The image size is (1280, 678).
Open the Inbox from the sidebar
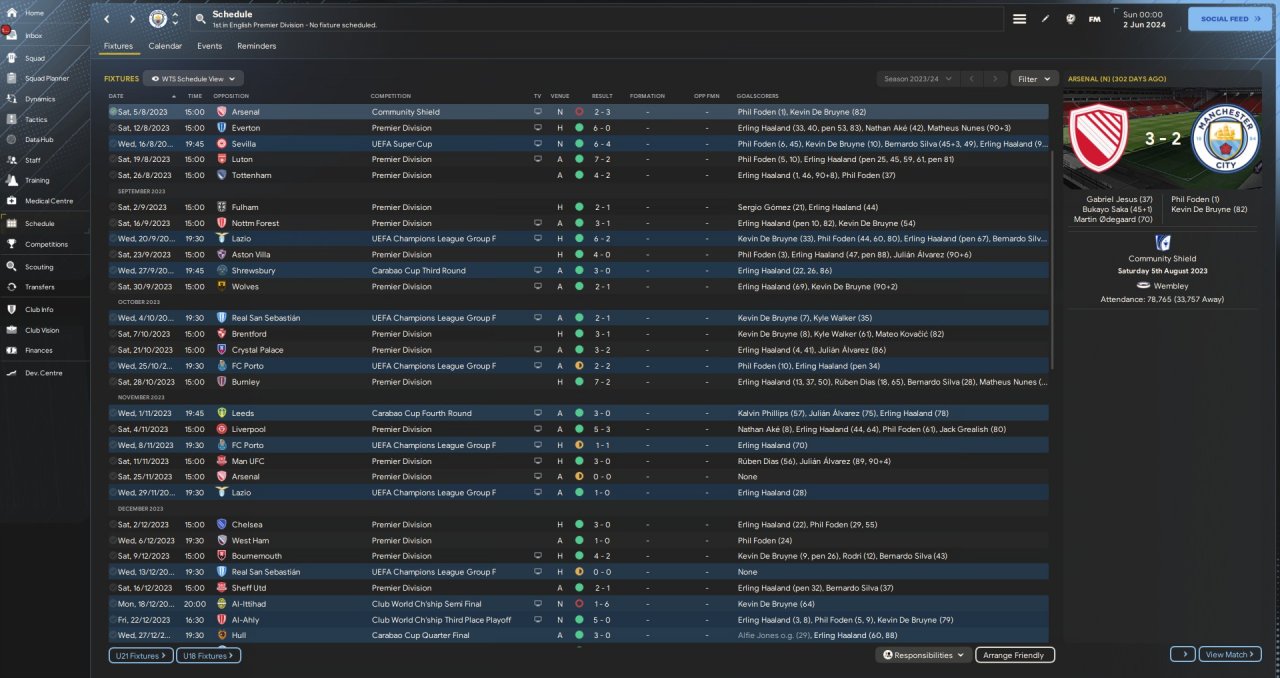click(12, 35)
